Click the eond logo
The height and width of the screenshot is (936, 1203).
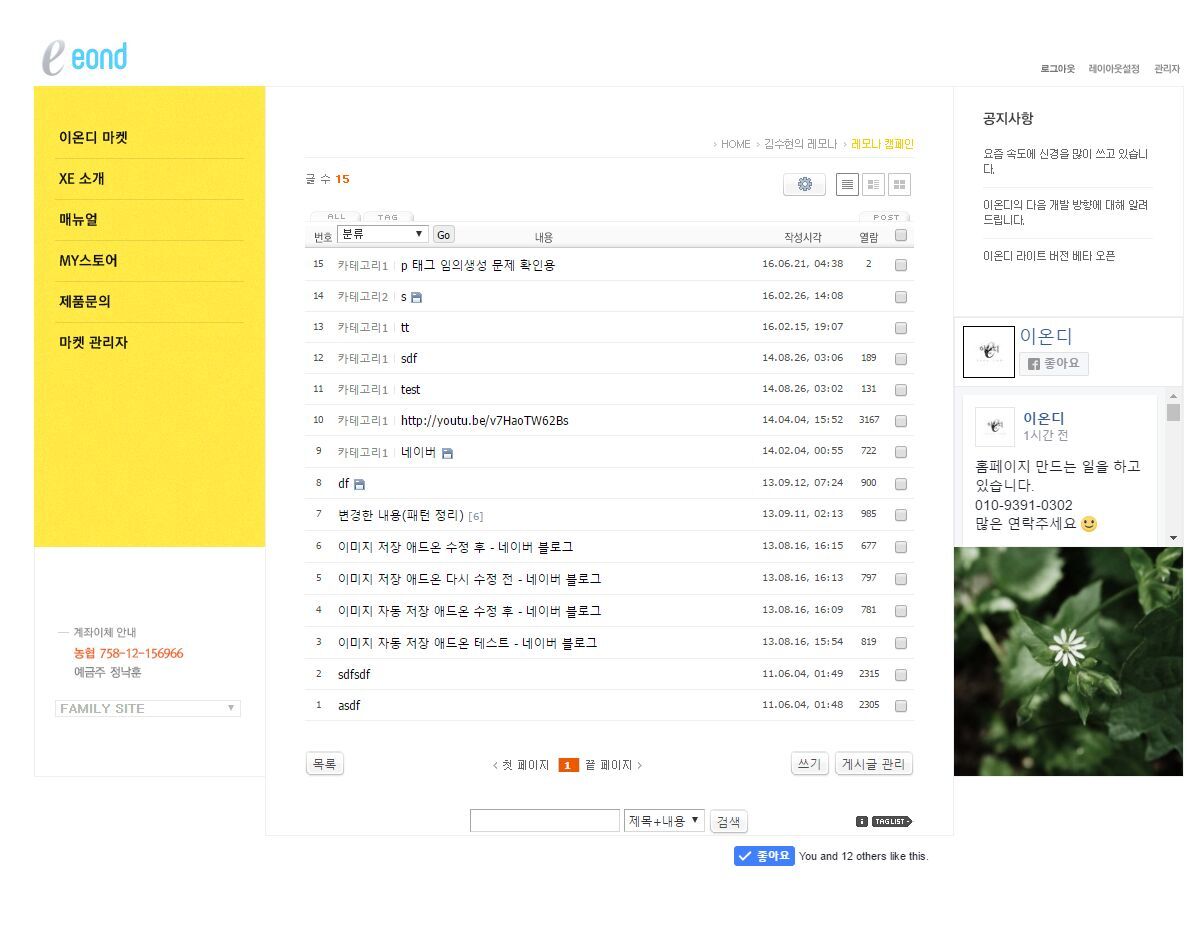(x=84, y=59)
